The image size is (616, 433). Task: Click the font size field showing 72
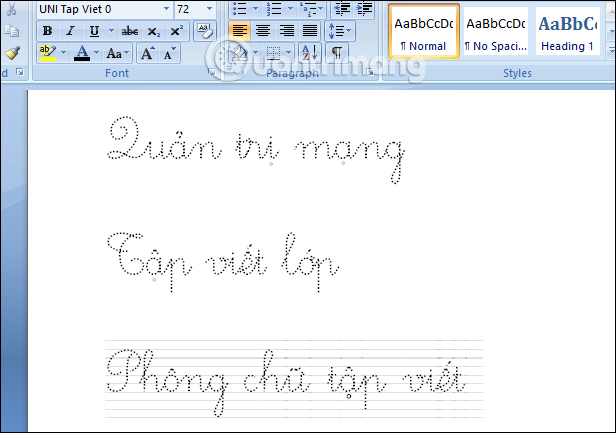point(189,9)
